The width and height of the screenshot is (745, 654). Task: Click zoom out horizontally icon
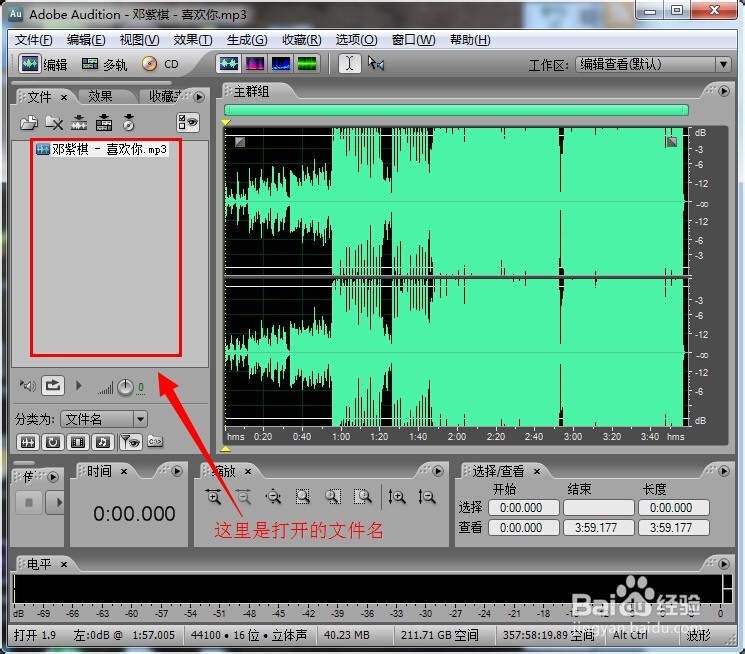243,497
